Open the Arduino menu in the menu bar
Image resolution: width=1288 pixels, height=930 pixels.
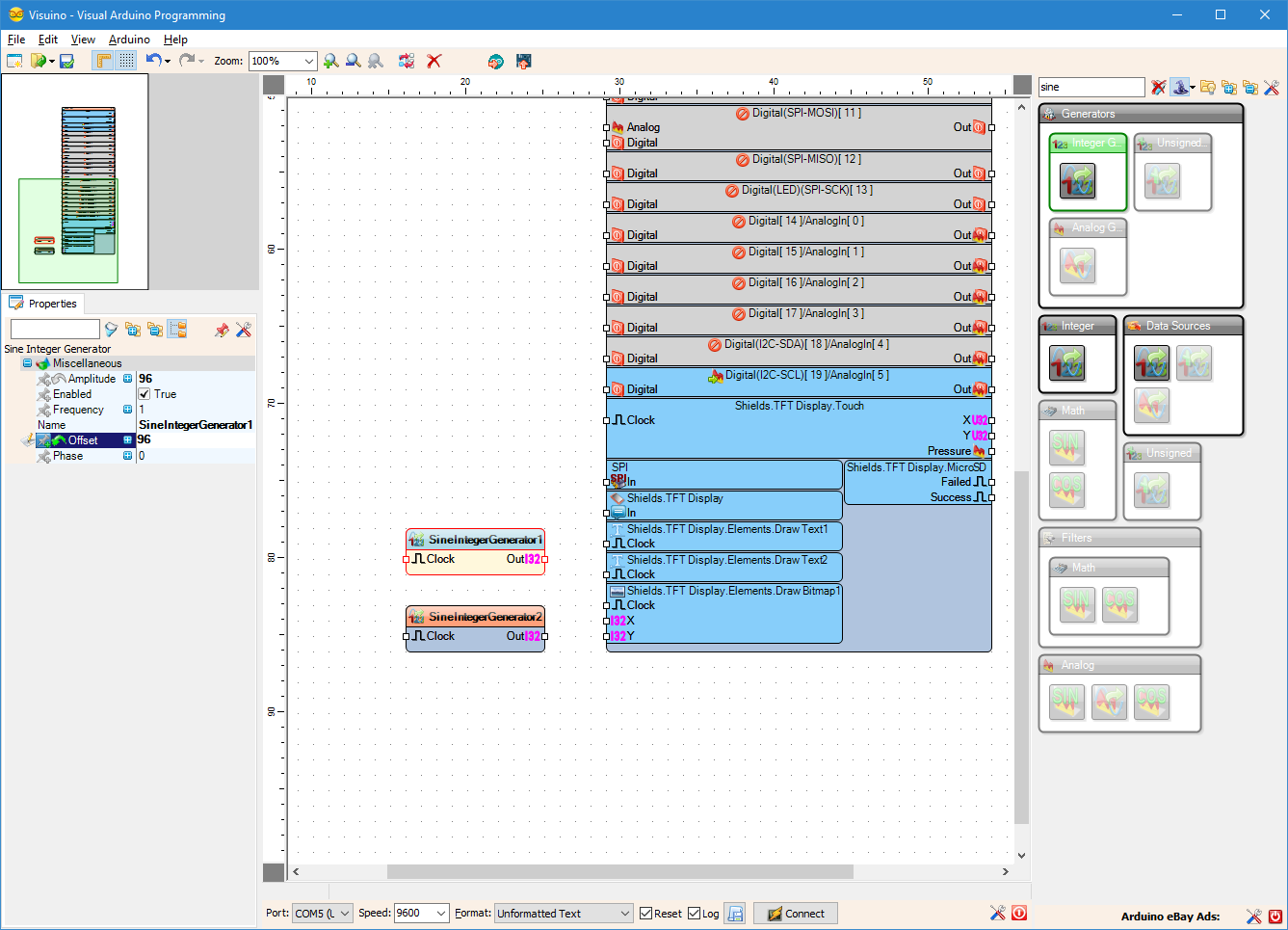128,40
